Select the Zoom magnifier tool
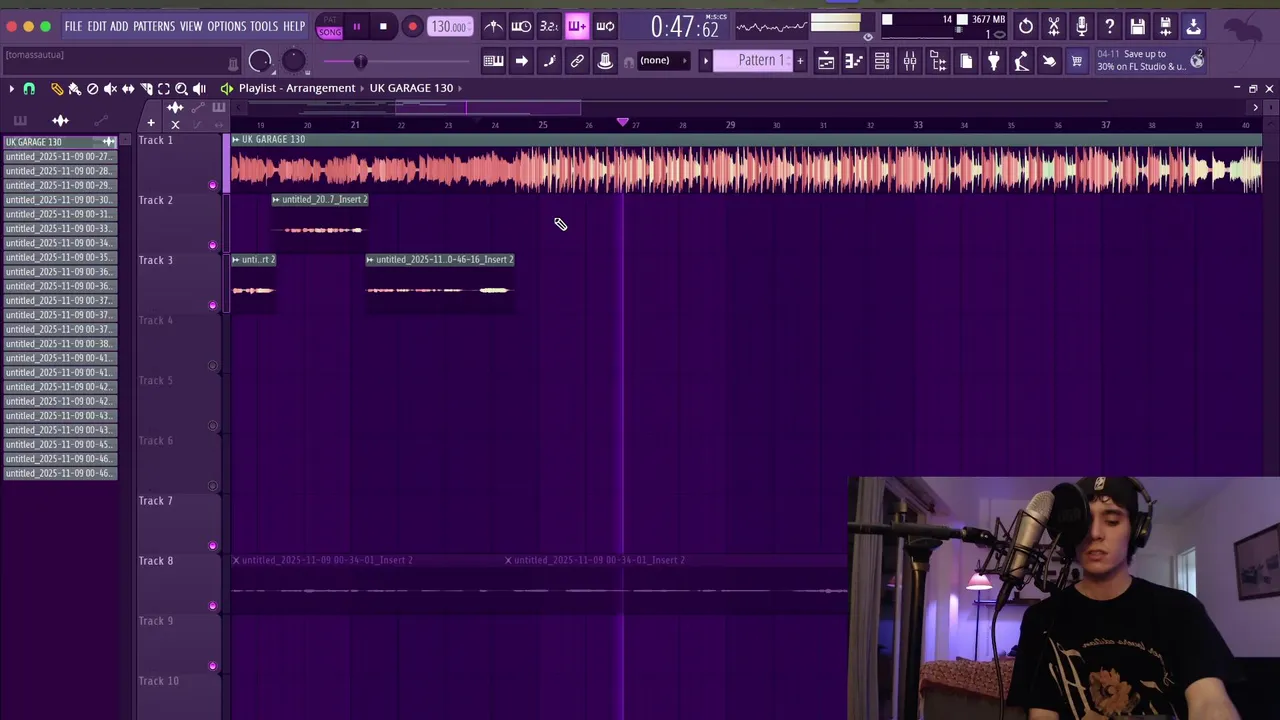This screenshot has width=1280, height=720. coord(182,89)
